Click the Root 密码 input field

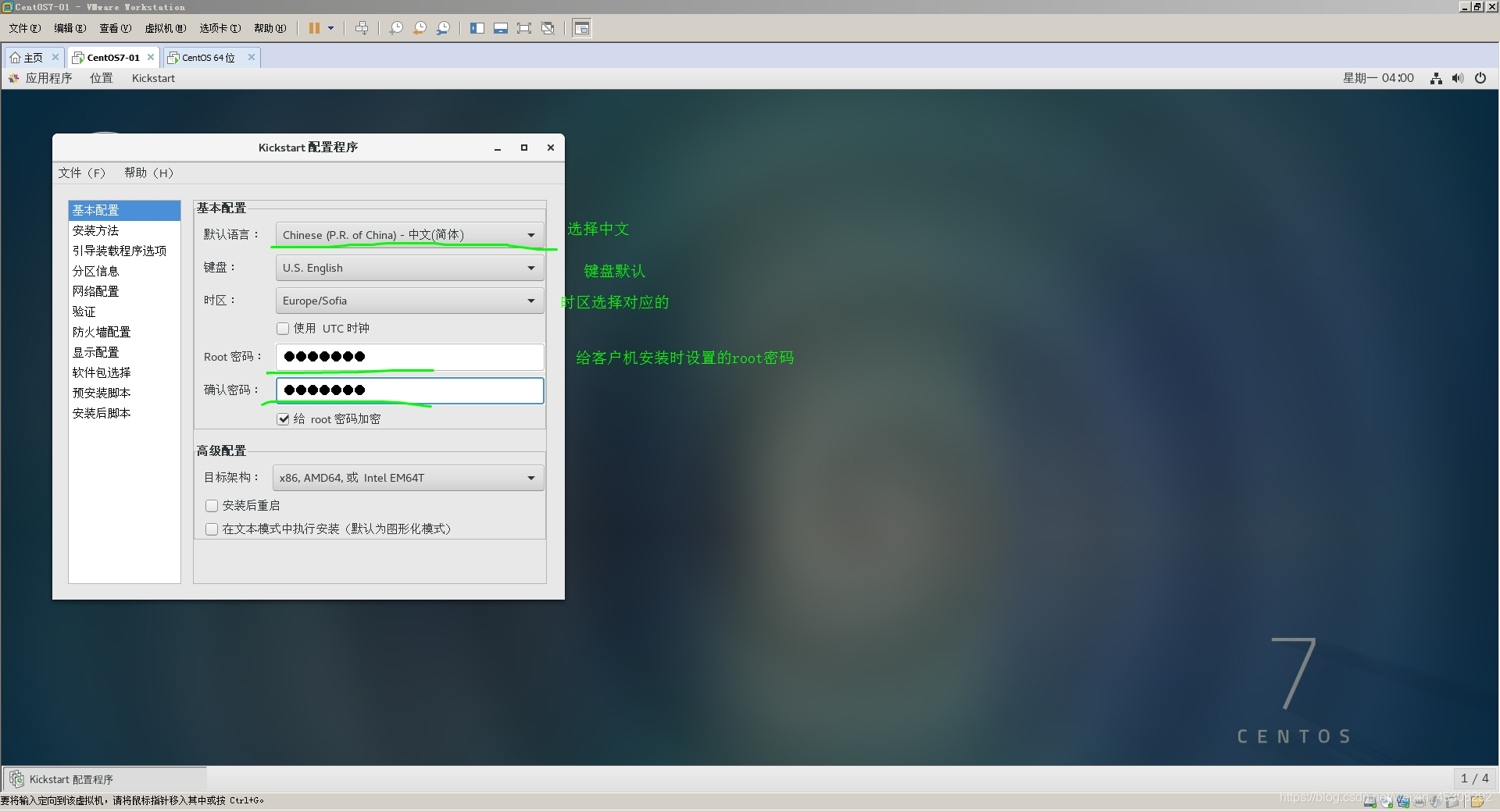coord(409,357)
